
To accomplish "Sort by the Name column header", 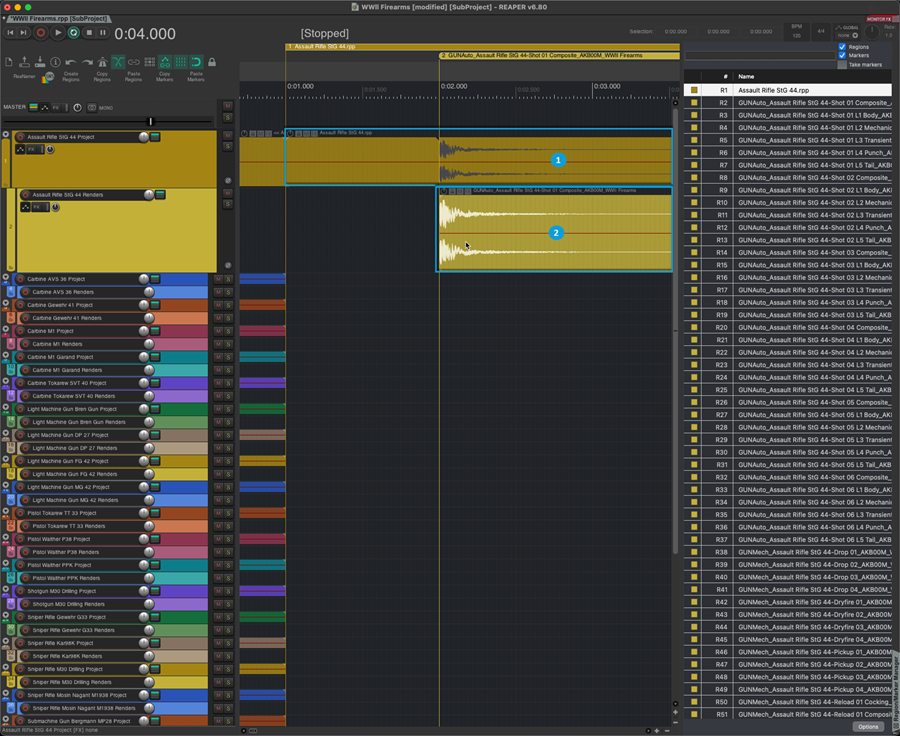I will (813, 76).
